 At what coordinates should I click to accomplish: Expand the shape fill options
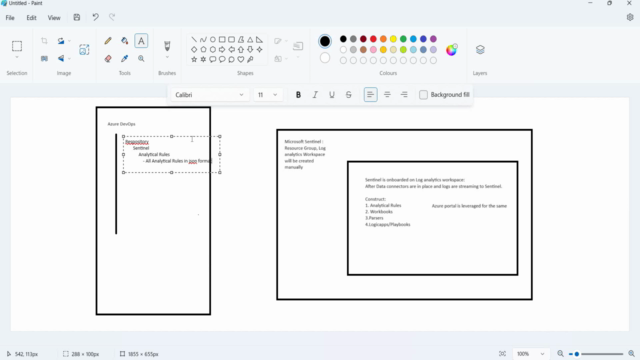pos(286,59)
